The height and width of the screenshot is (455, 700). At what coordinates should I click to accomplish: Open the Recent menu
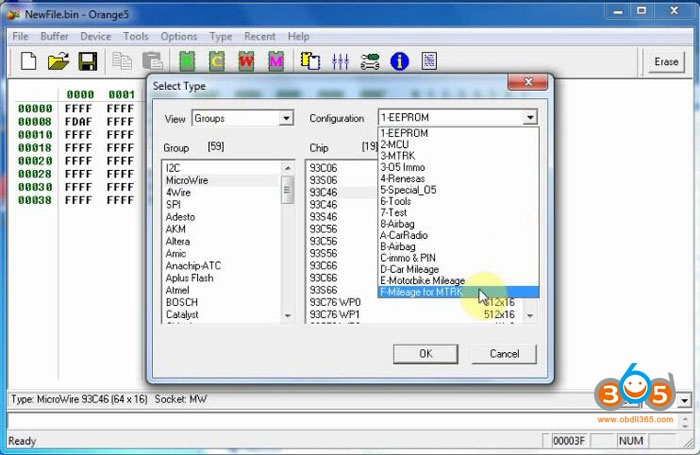259,37
